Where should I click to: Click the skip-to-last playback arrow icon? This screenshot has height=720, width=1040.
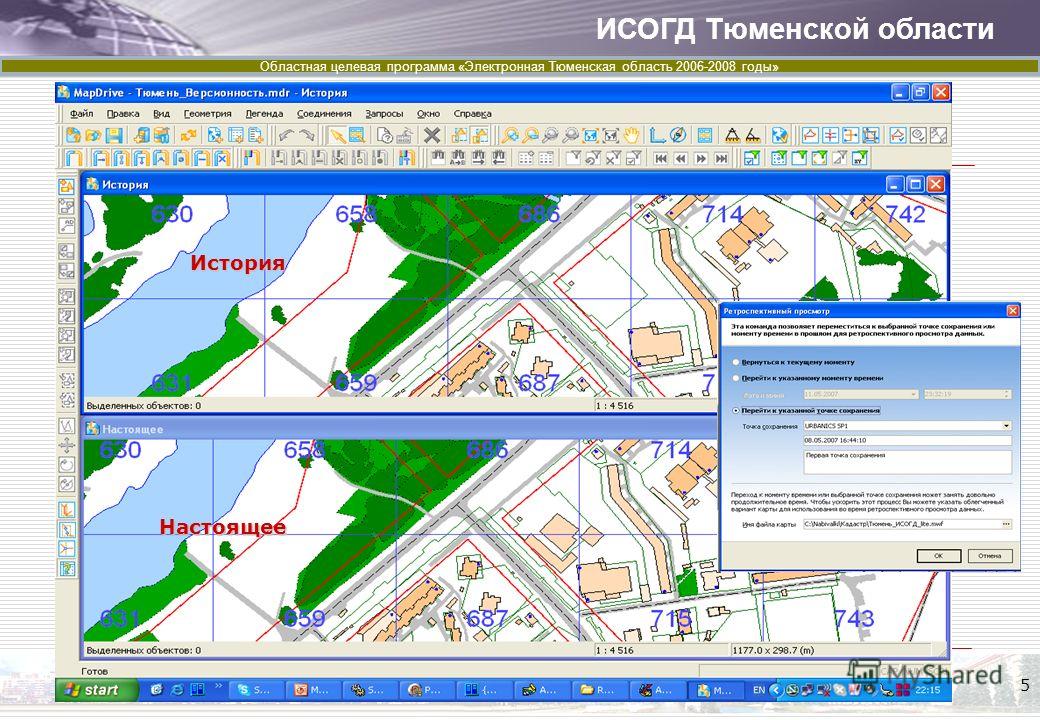(722, 158)
